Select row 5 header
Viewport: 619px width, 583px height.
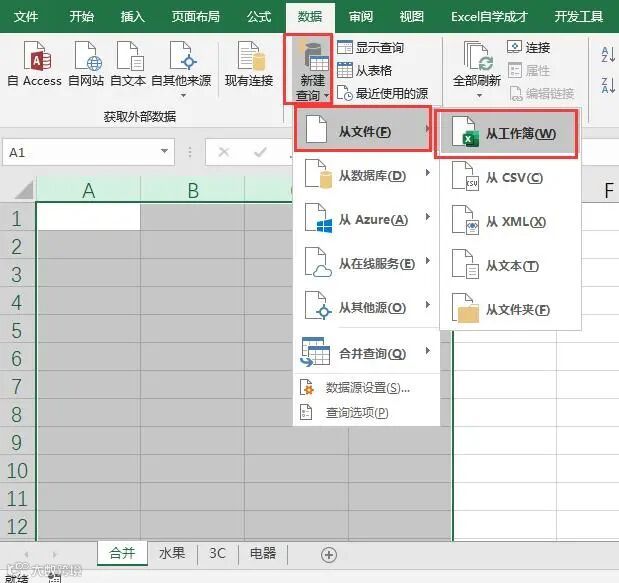click(x=17, y=330)
